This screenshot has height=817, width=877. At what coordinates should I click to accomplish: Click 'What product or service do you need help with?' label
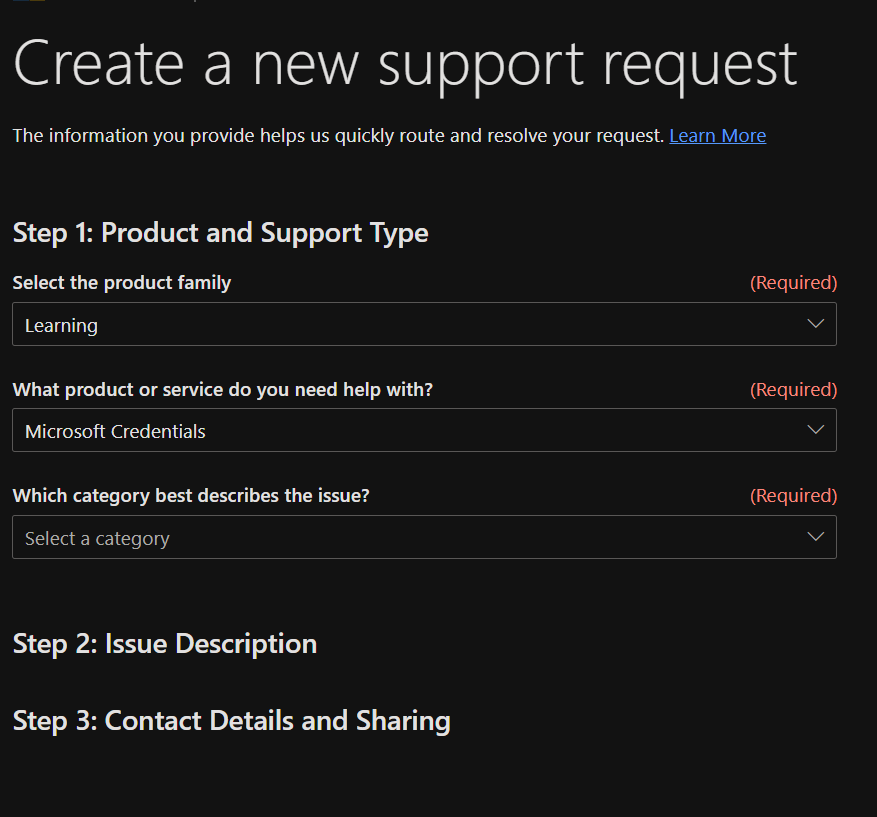coord(223,389)
